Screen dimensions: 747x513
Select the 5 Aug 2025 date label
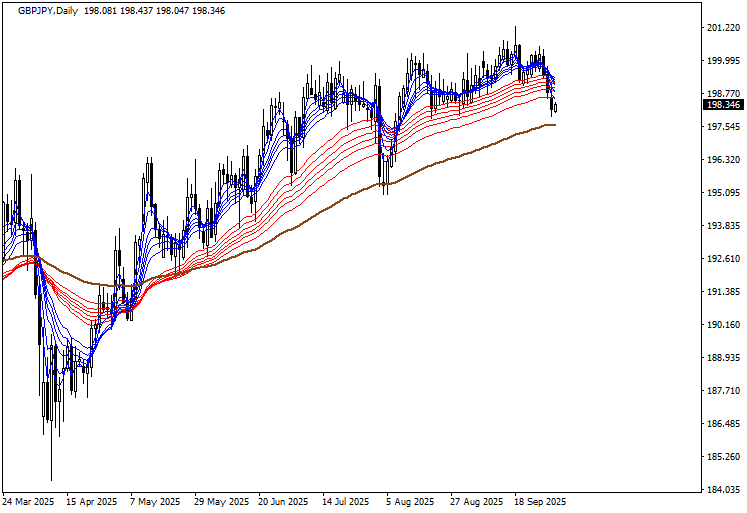[410, 501]
